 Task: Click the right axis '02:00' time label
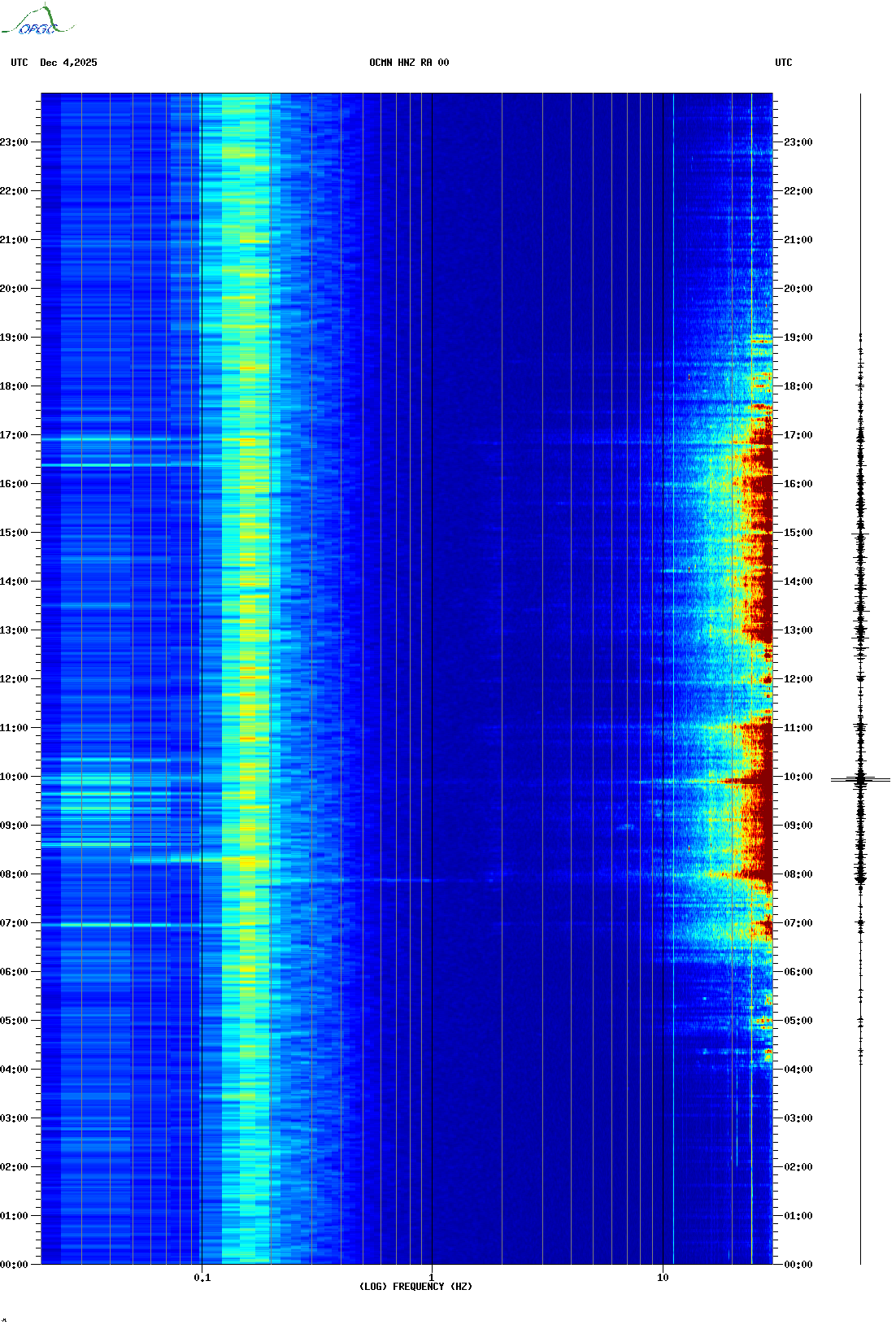(798, 1167)
